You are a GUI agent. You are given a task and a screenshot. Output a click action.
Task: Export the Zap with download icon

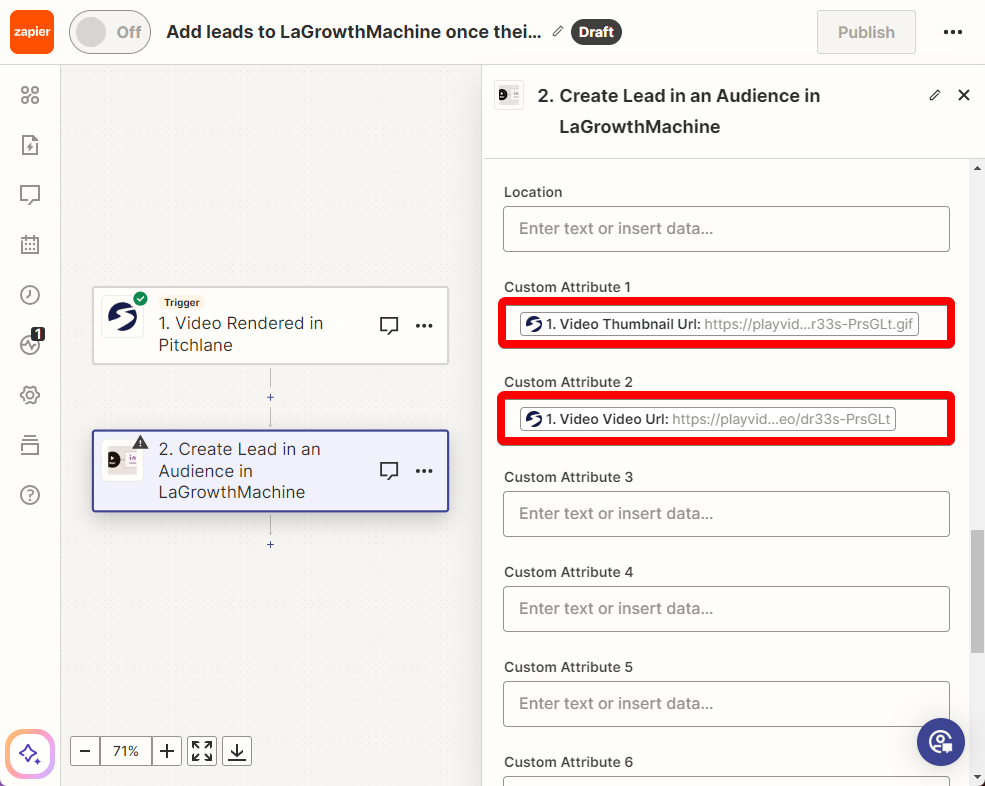[237, 751]
